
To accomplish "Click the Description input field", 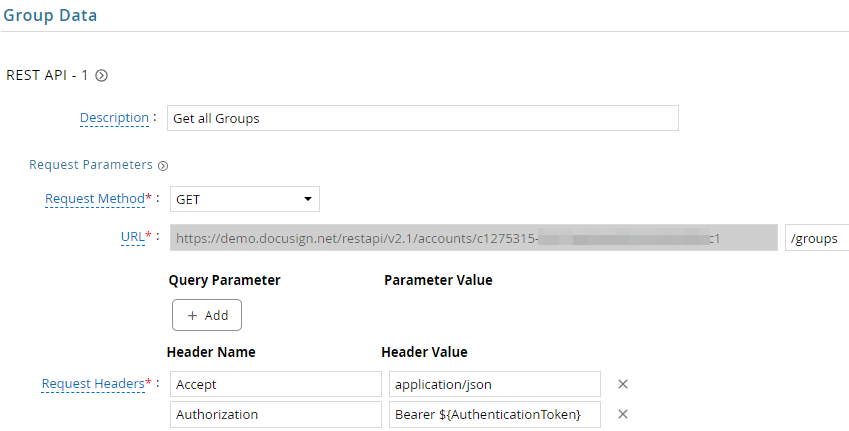I will click(x=422, y=118).
